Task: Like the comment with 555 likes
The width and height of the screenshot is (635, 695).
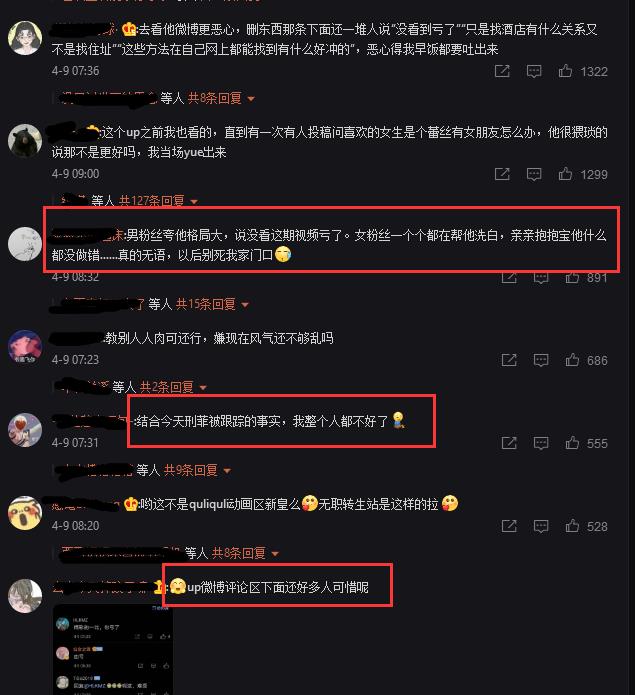Action: pos(572,443)
